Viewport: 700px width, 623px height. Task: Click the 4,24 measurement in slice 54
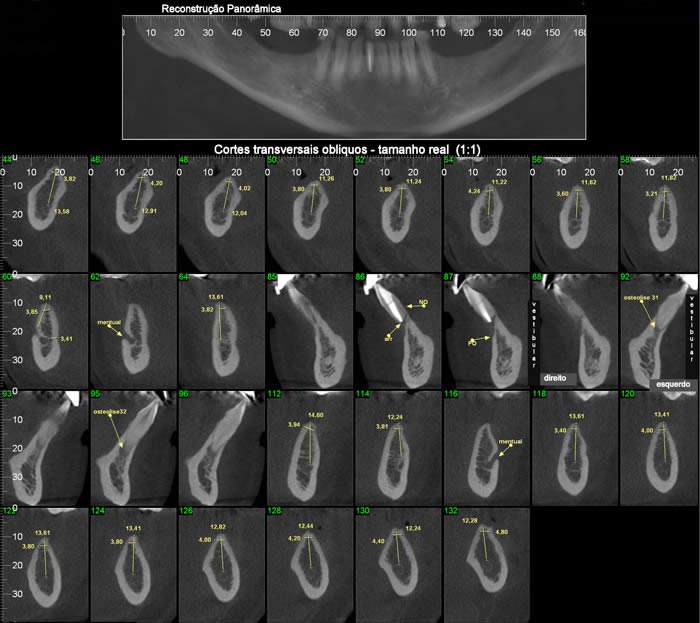pos(474,191)
